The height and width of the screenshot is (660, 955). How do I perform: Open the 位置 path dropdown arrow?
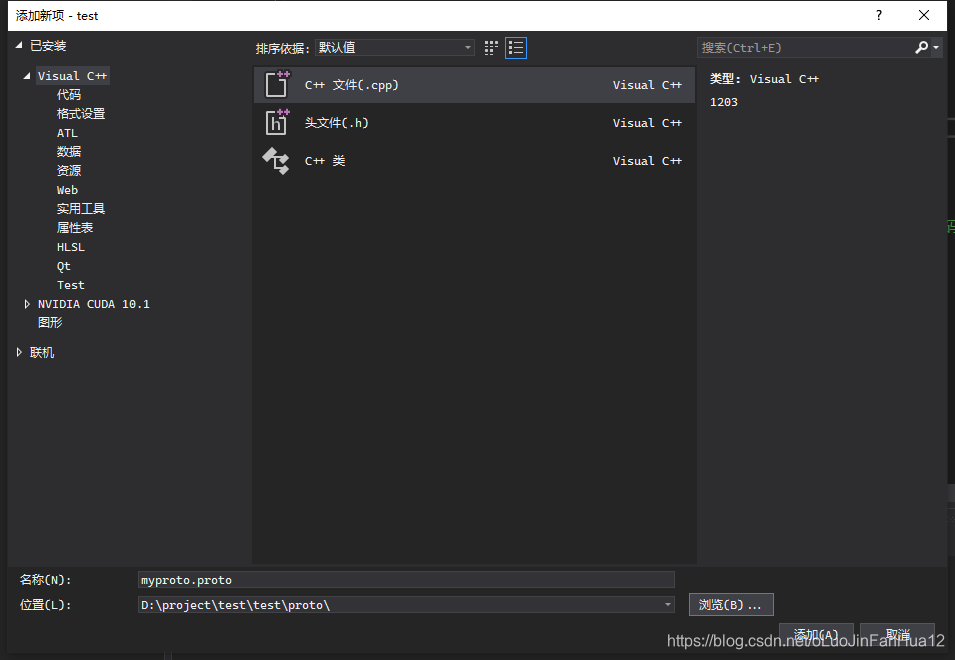pyautogui.click(x=668, y=605)
